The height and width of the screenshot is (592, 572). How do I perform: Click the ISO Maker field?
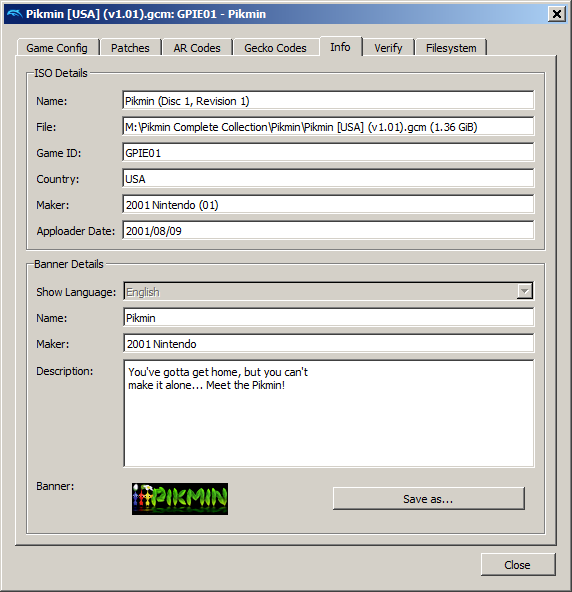pos(328,205)
